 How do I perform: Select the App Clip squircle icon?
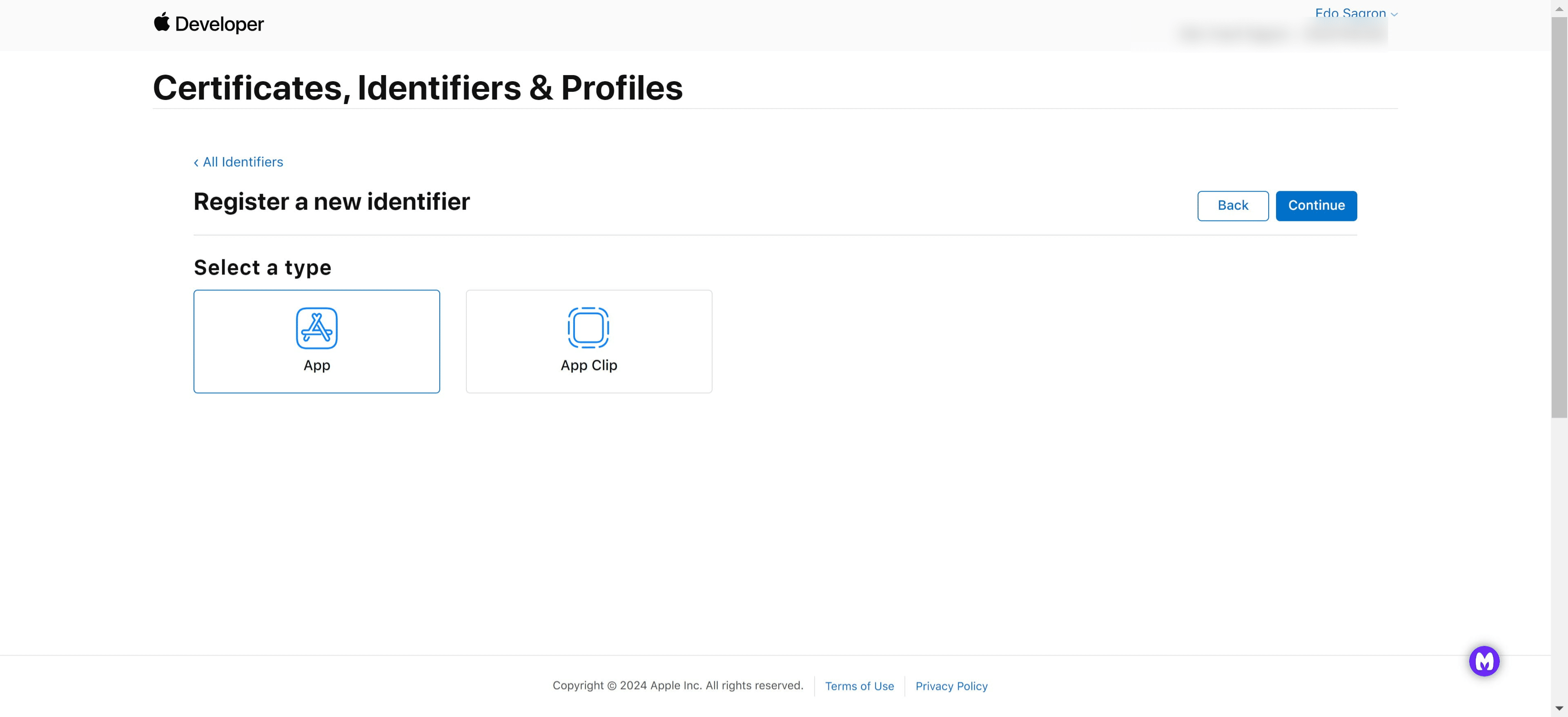pyautogui.click(x=588, y=328)
